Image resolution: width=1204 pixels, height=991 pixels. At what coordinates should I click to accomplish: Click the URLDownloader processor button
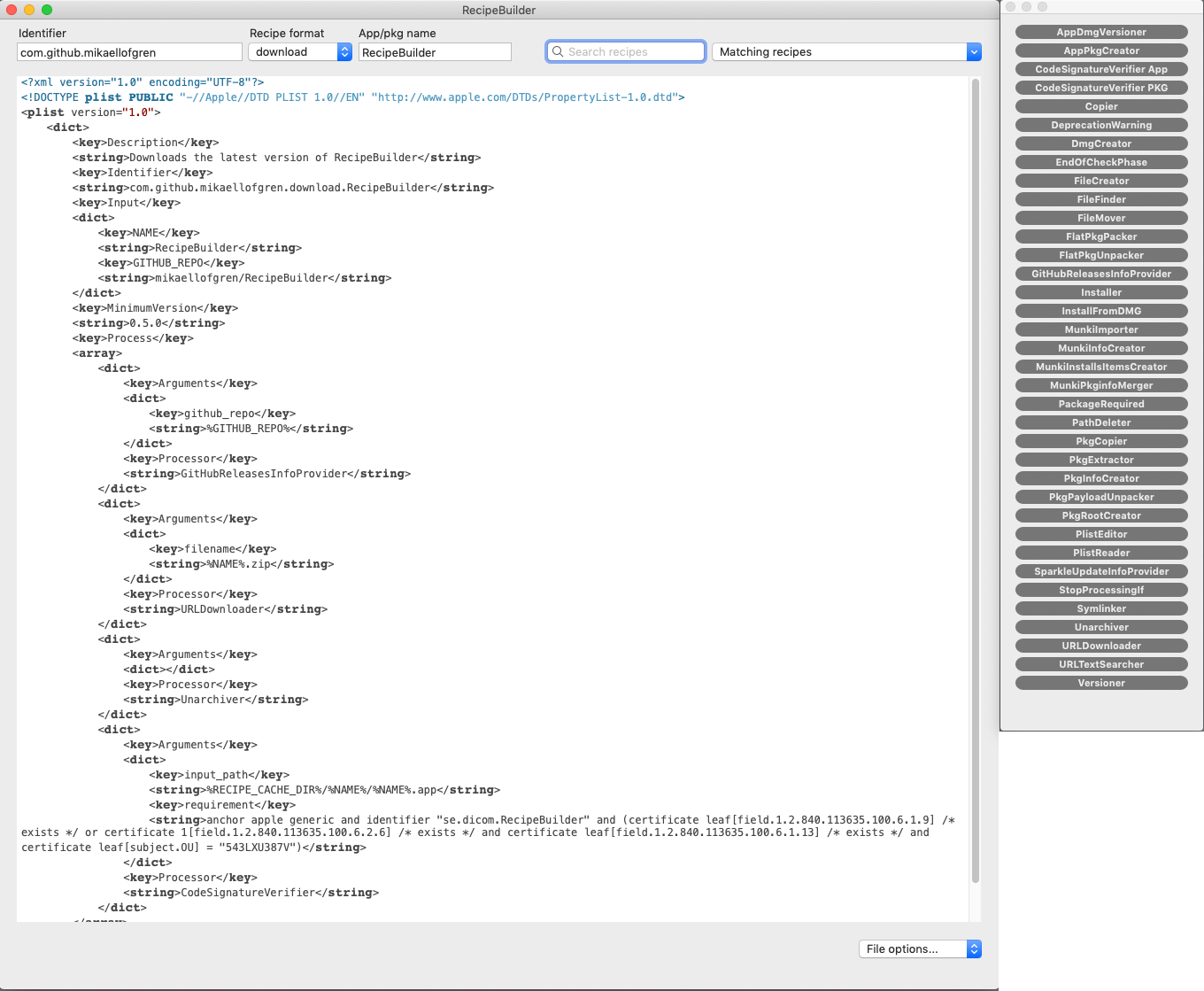click(1101, 646)
